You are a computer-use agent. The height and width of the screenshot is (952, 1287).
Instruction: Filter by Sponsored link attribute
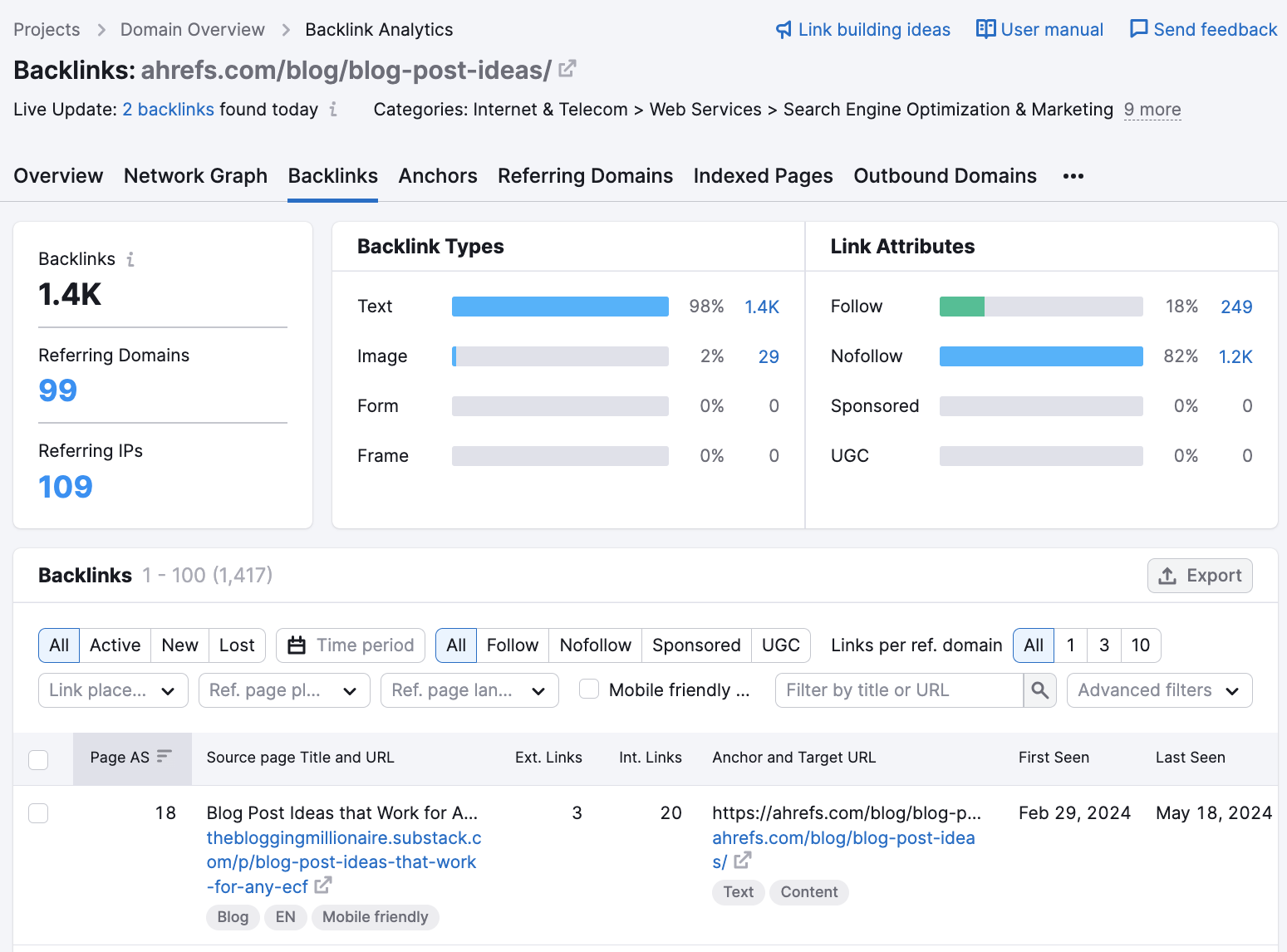[696, 645]
